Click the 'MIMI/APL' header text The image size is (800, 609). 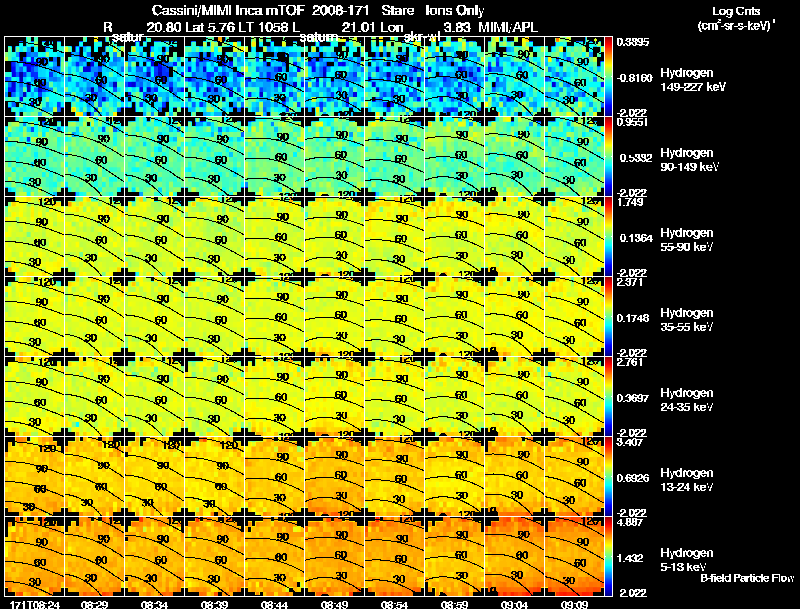tap(508, 27)
